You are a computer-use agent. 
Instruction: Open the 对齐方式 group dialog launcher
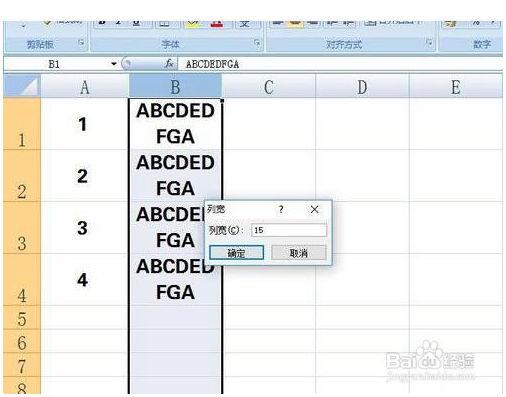tap(430, 43)
